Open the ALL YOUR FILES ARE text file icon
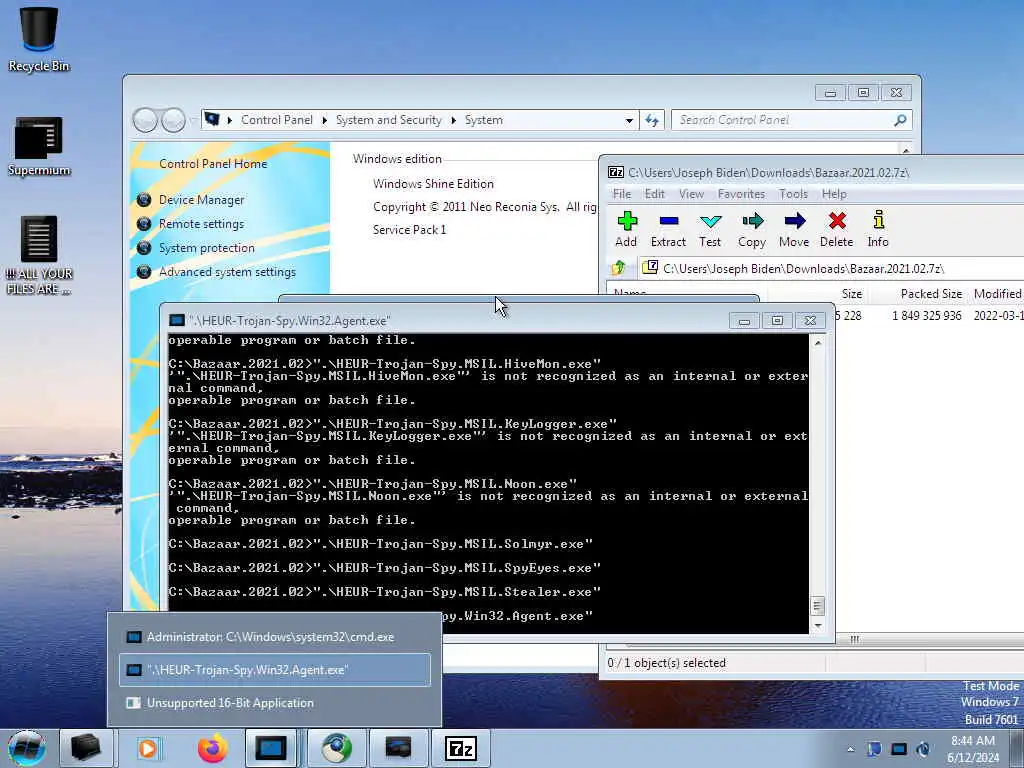Viewport: 1024px width, 768px height. pyautogui.click(x=39, y=256)
